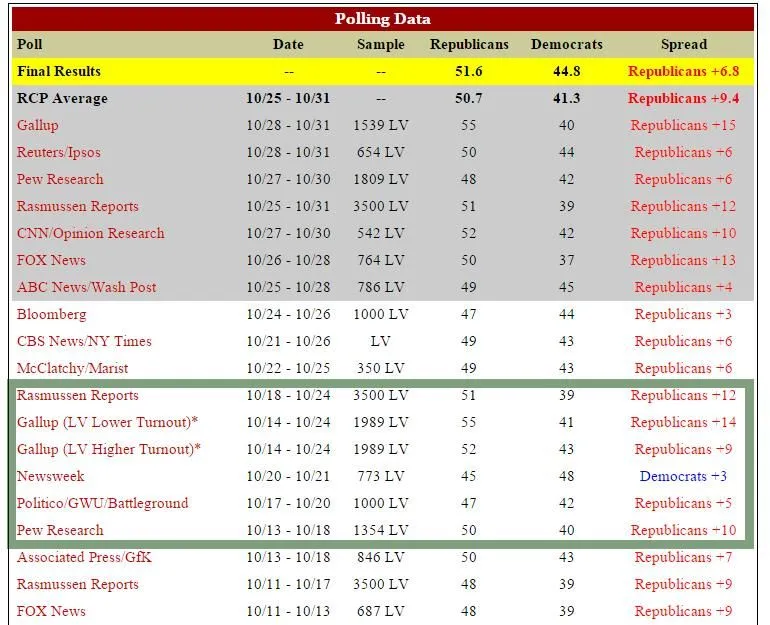Click Republicans +3 spread in Bloomberg row

click(683, 314)
